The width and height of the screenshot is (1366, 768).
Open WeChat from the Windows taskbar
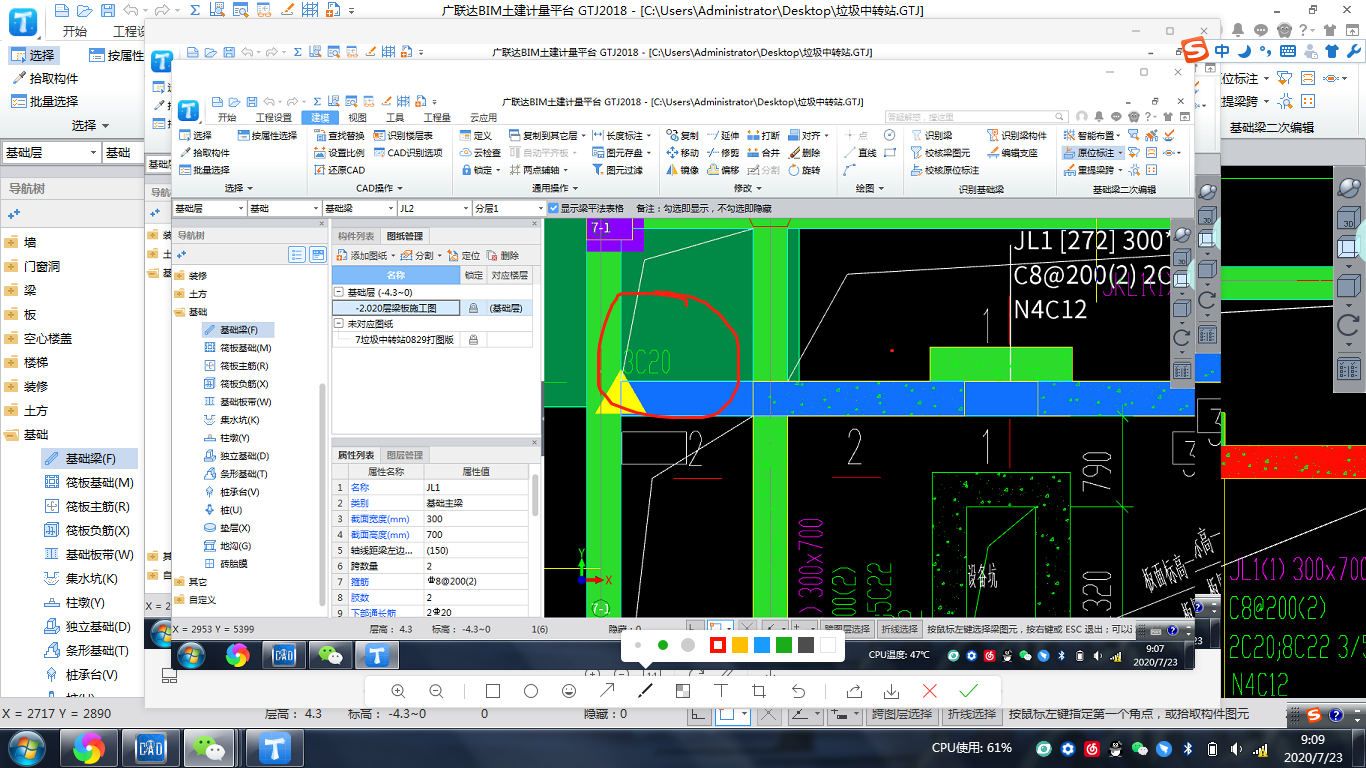pyautogui.click(x=211, y=748)
